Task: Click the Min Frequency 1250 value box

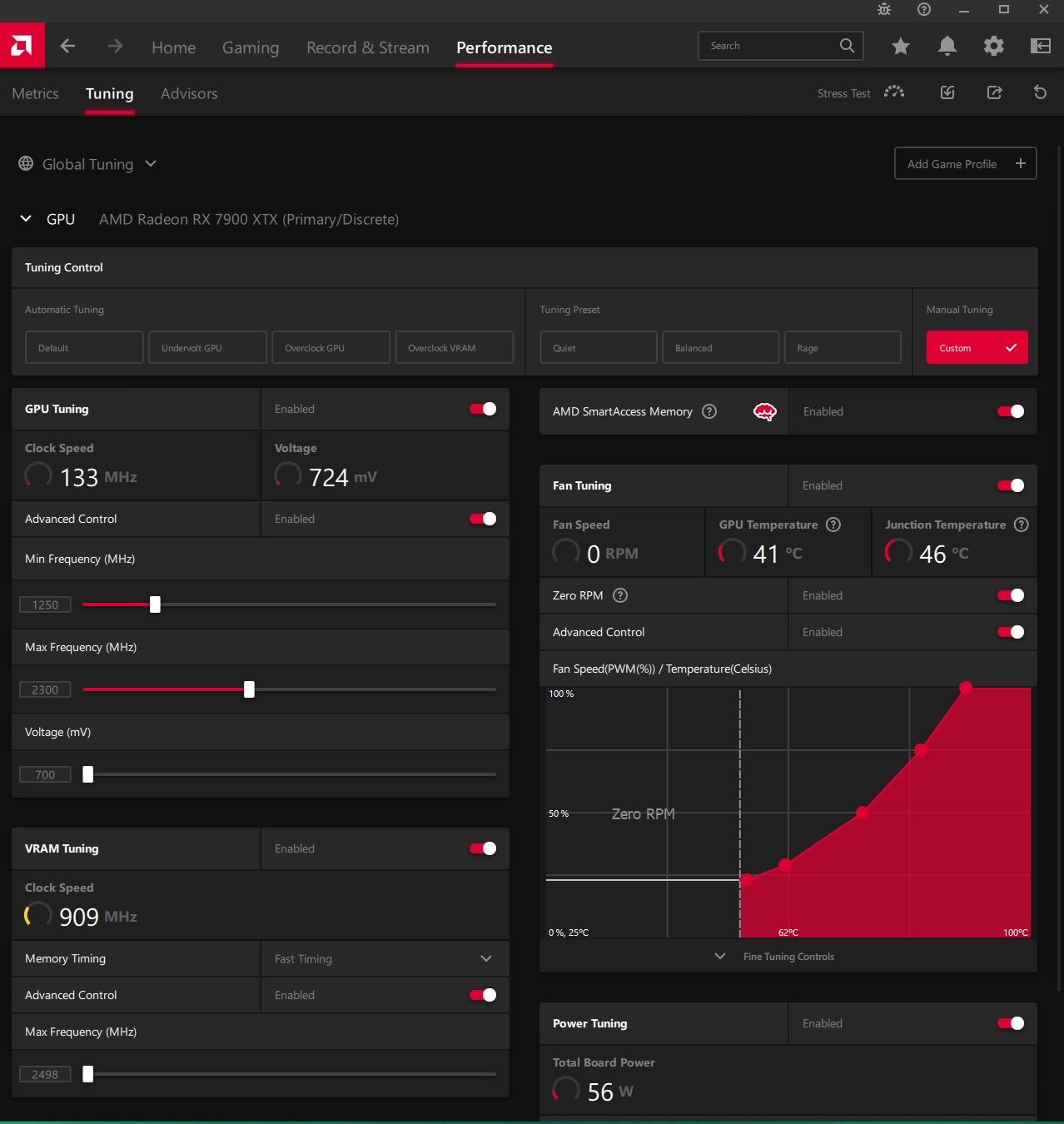Action: tap(45, 604)
